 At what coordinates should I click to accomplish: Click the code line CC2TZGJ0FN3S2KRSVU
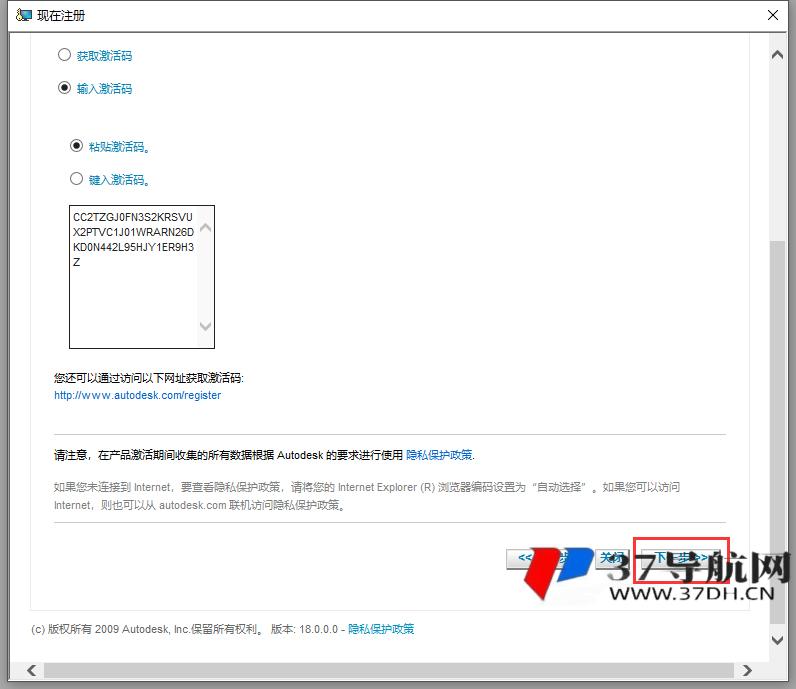(133, 217)
